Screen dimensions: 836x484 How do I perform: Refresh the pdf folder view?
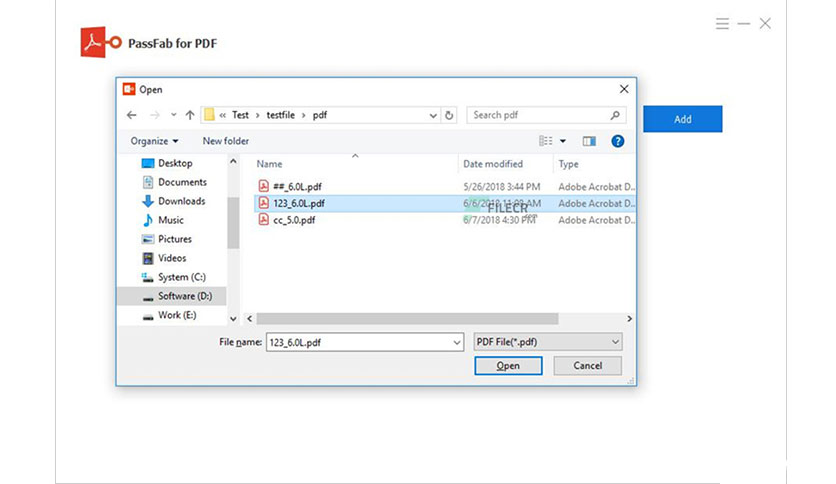[x=449, y=115]
